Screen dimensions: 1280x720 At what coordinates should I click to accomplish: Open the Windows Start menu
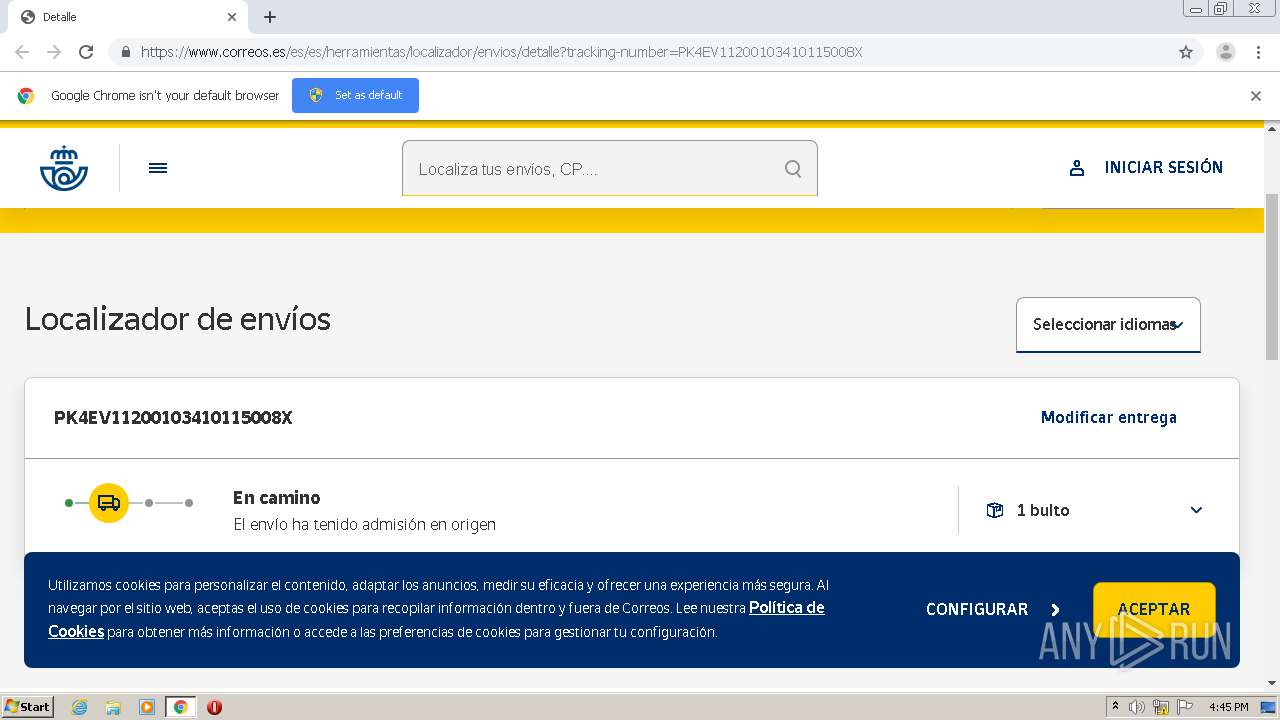tap(28, 707)
